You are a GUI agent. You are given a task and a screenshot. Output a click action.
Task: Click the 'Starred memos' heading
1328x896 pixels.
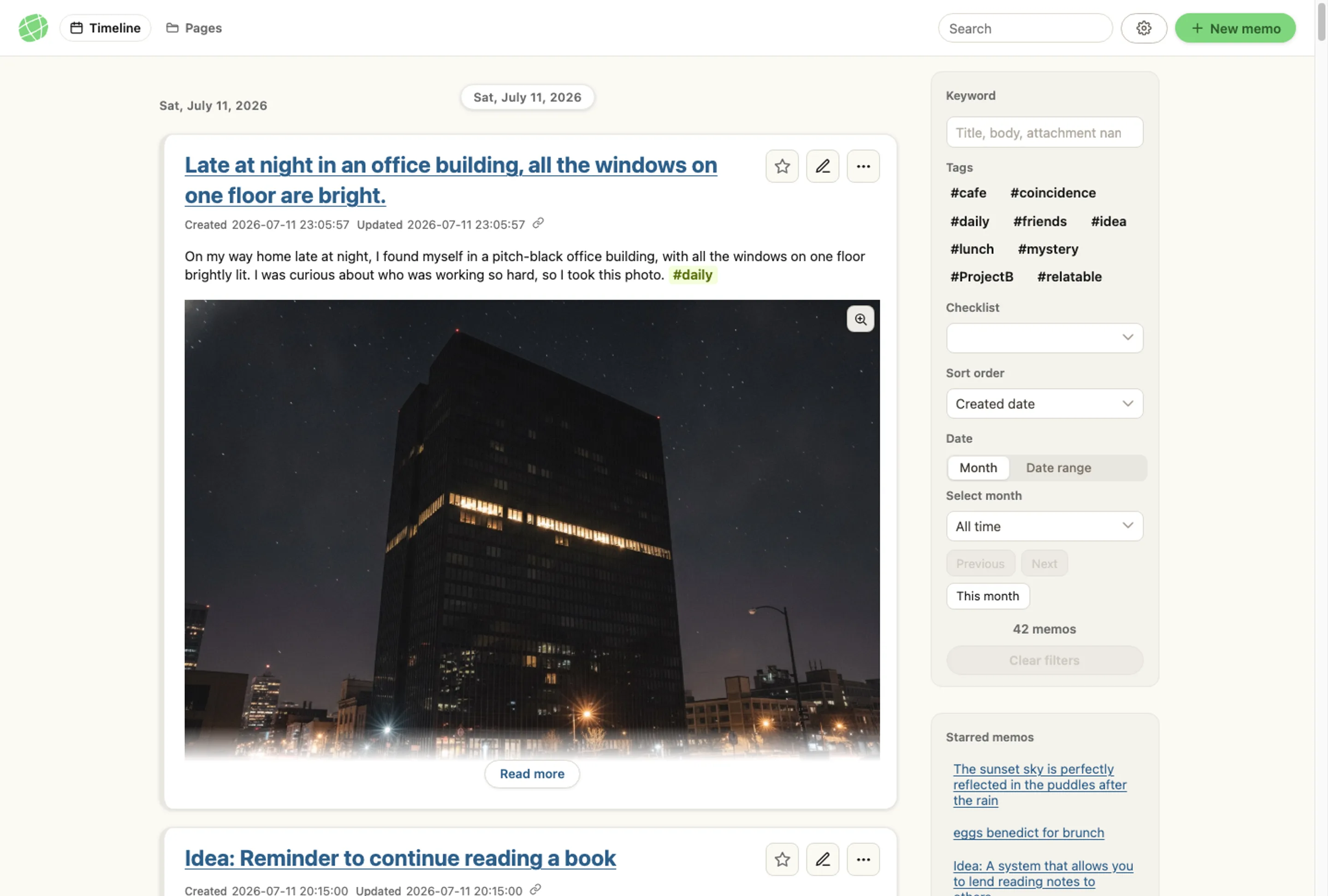(x=989, y=737)
